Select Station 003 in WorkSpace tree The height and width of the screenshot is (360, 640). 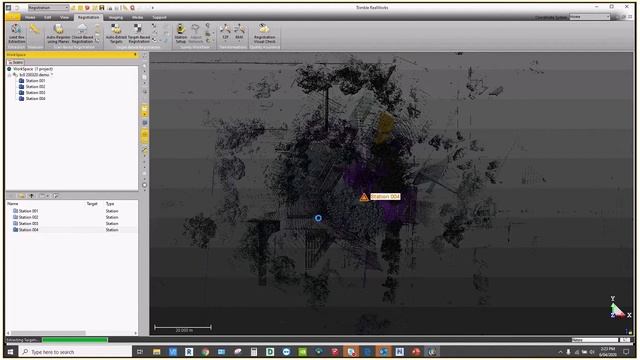(35, 93)
